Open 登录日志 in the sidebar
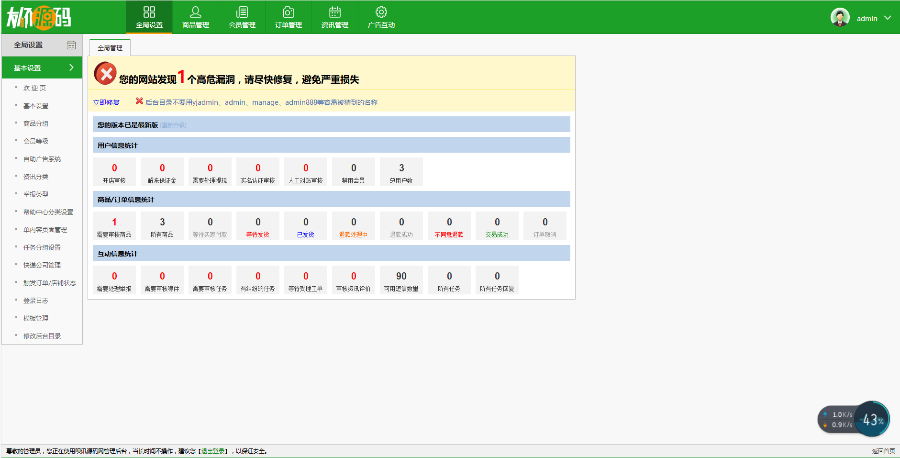This screenshot has height=458, width=900. (36, 300)
